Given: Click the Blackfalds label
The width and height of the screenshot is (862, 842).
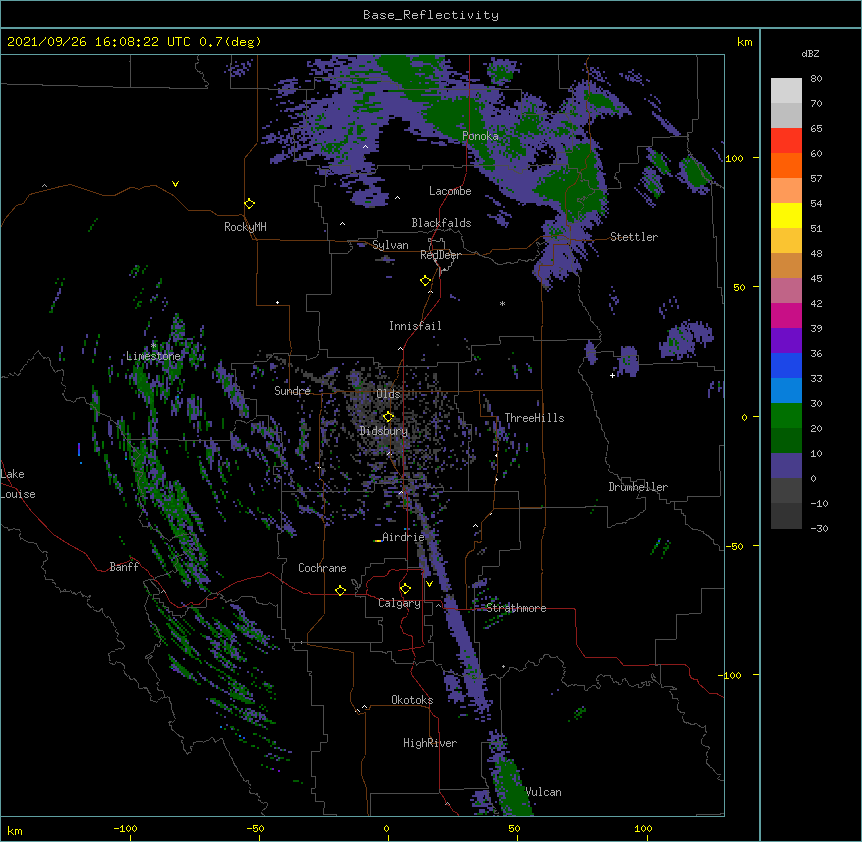Looking at the screenshot, I should pyautogui.click(x=441, y=223).
